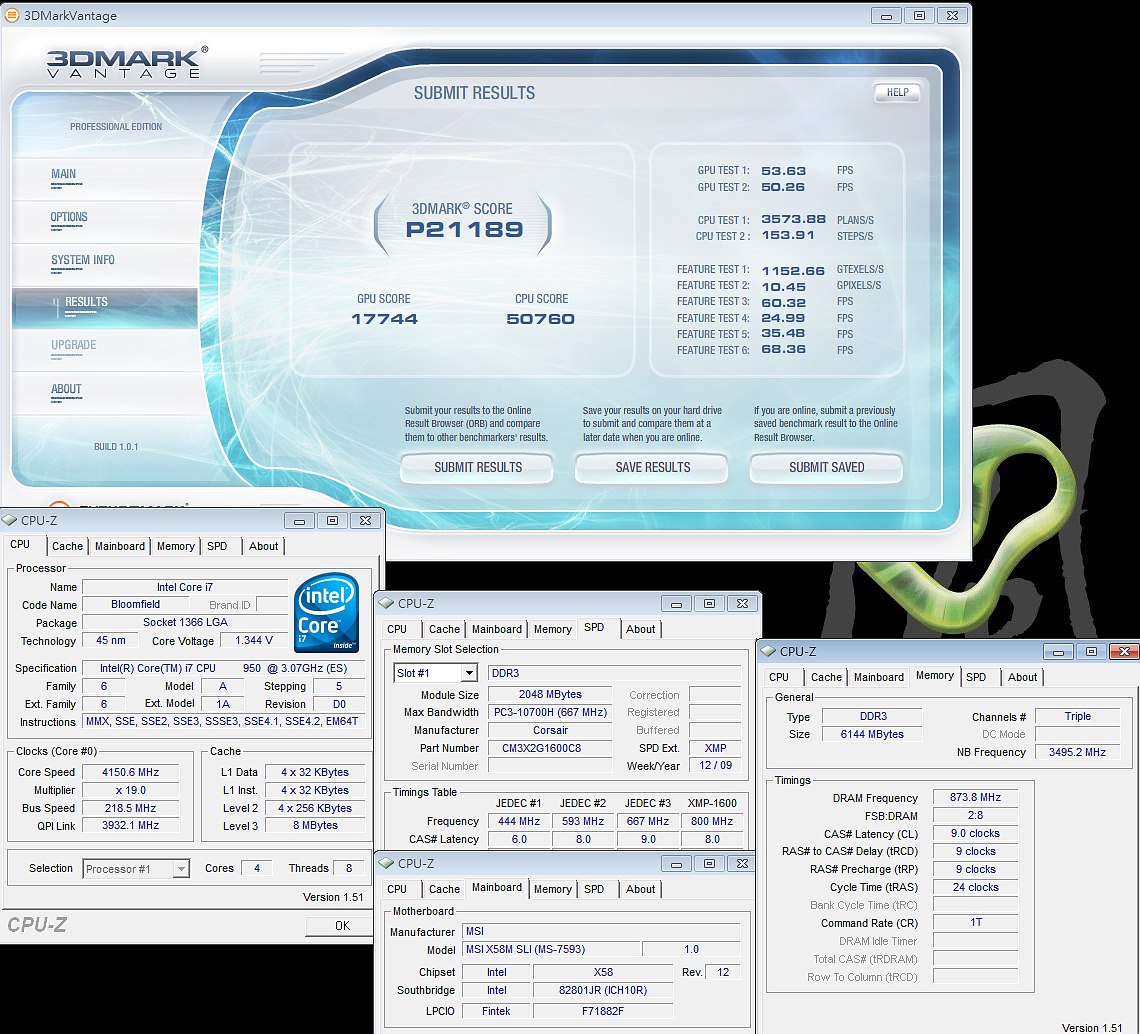The height and width of the screenshot is (1034, 1140).
Task: Click the Channels # field Triple
Action: point(1077,716)
